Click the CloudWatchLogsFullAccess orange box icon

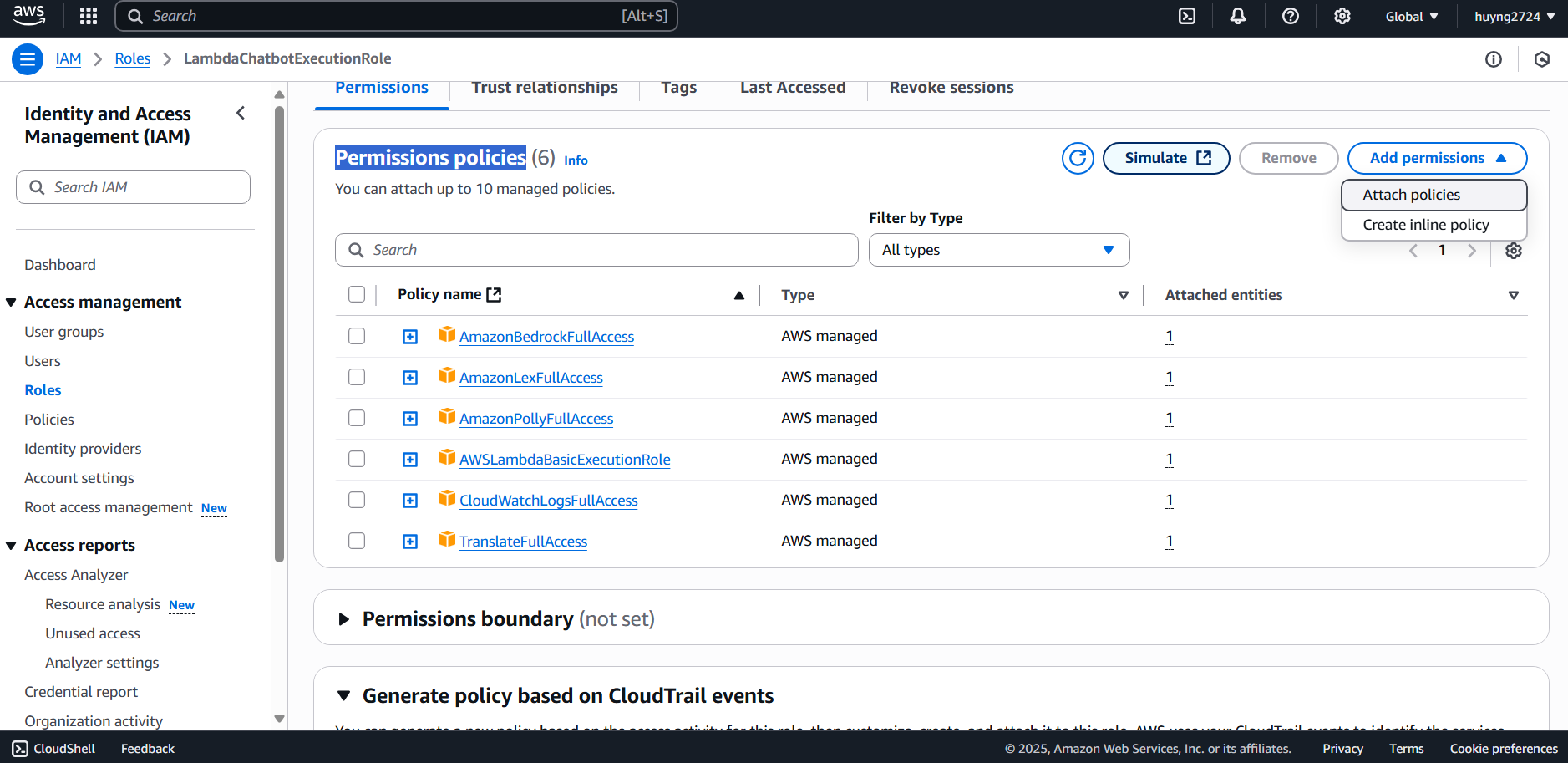pos(447,498)
